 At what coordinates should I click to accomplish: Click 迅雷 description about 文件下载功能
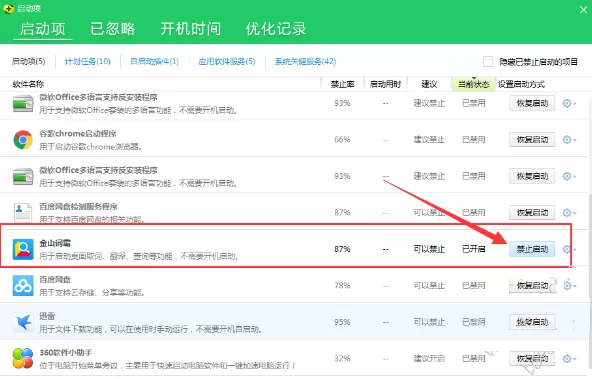click(151, 329)
